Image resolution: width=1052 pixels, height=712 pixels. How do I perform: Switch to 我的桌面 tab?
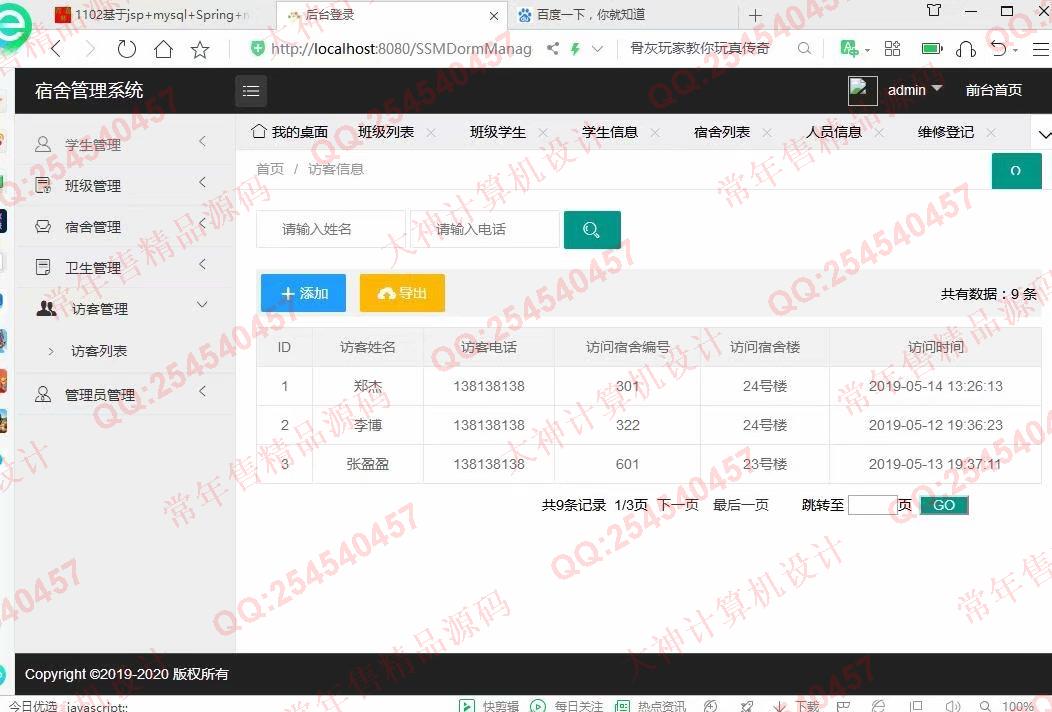click(290, 132)
